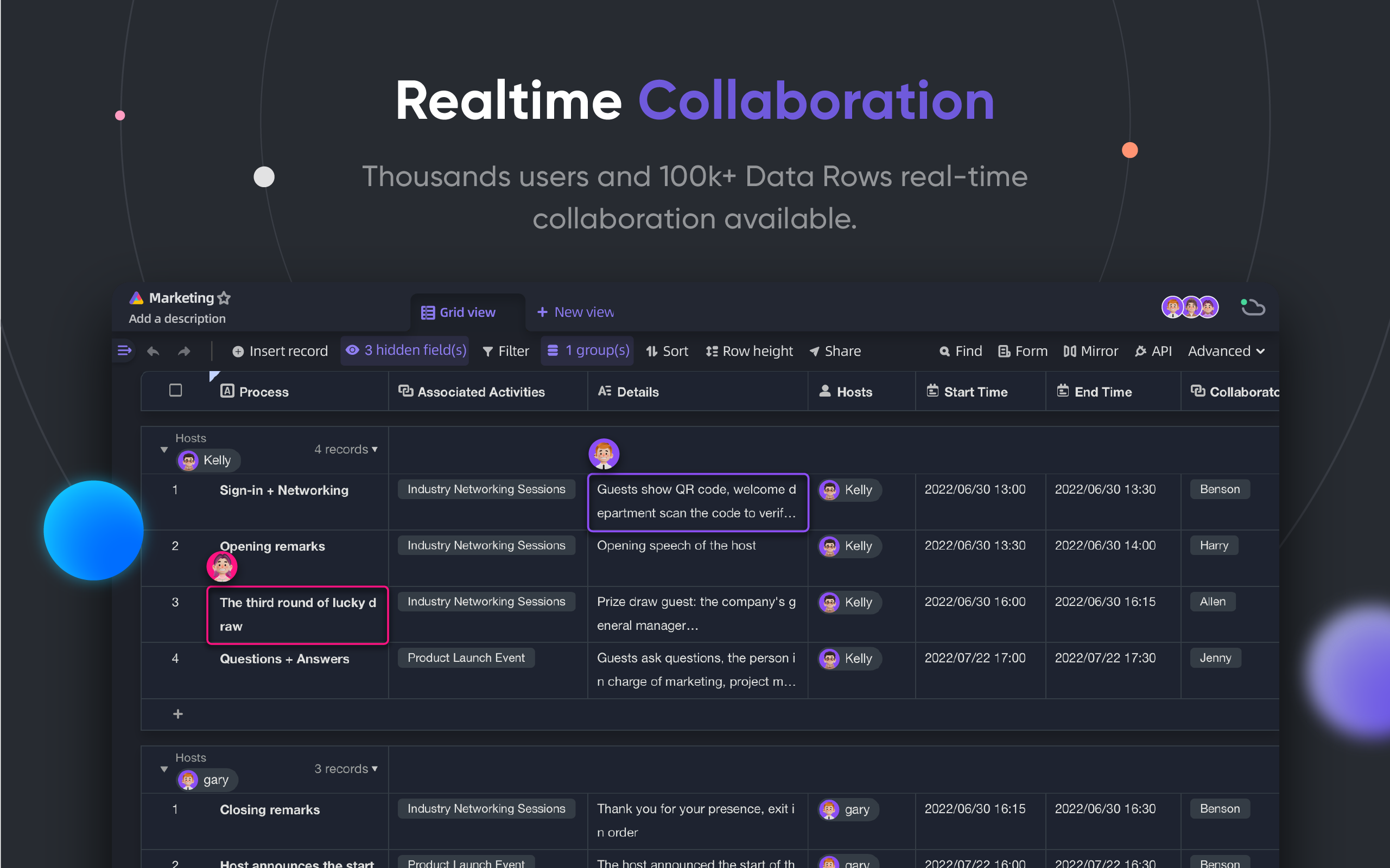The width and height of the screenshot is (1390, 868).
Task: Switch to the Grid view tab
Action: (459, 312)
